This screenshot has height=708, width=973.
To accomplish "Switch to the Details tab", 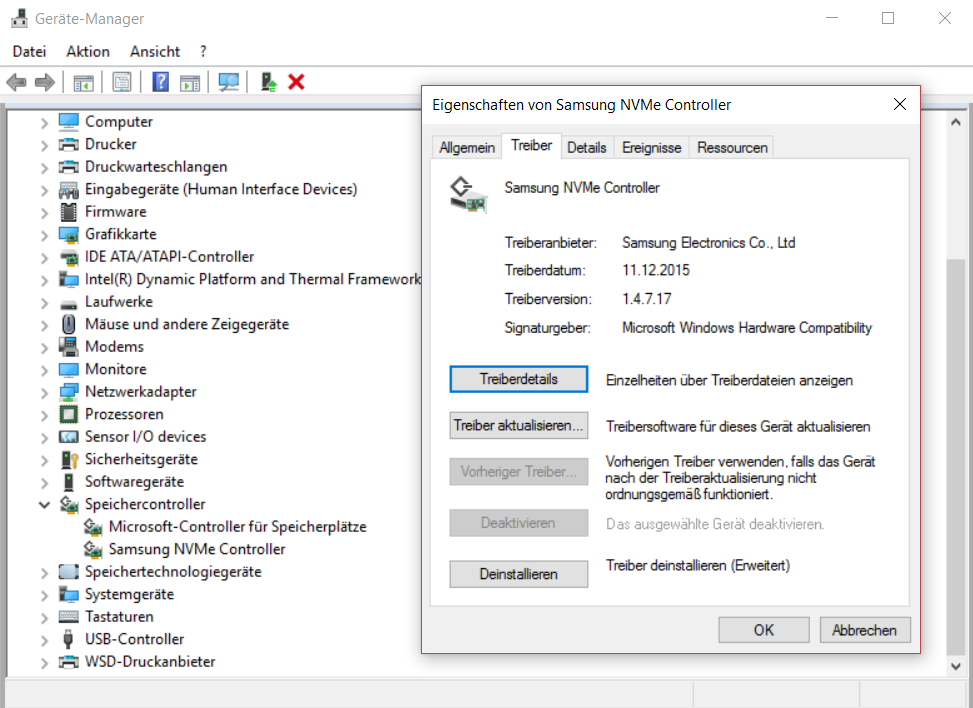I will coord(587,148).
